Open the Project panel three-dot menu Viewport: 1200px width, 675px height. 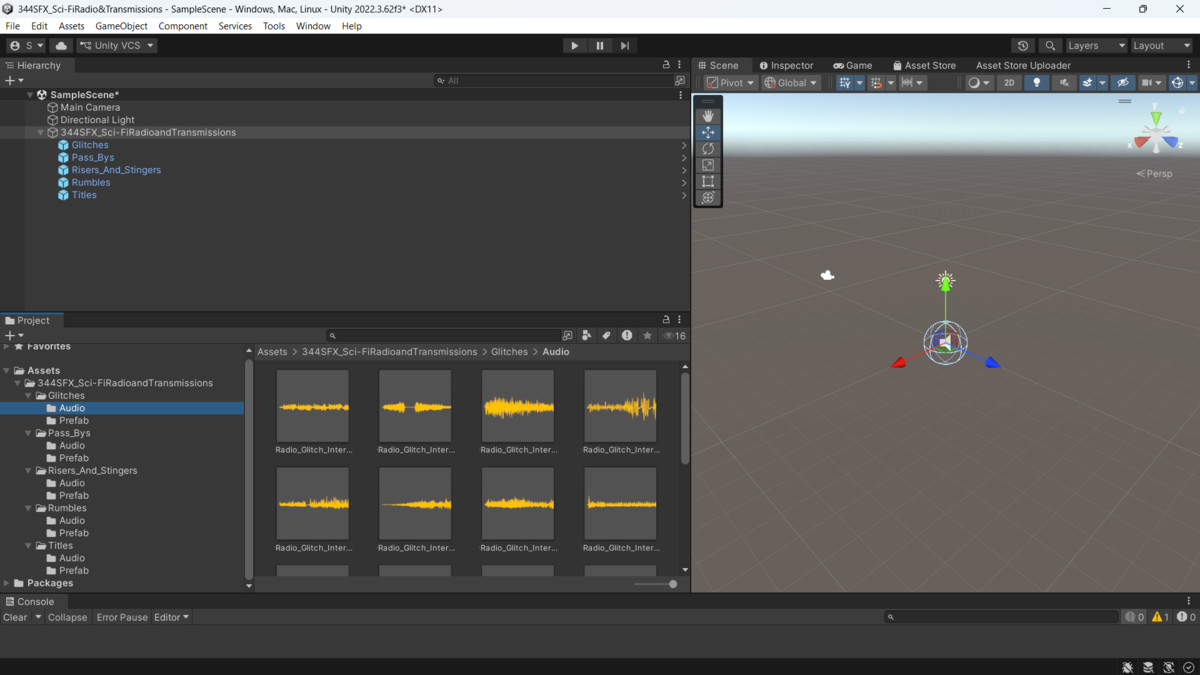pyautogui.click(x=679, y=320)
